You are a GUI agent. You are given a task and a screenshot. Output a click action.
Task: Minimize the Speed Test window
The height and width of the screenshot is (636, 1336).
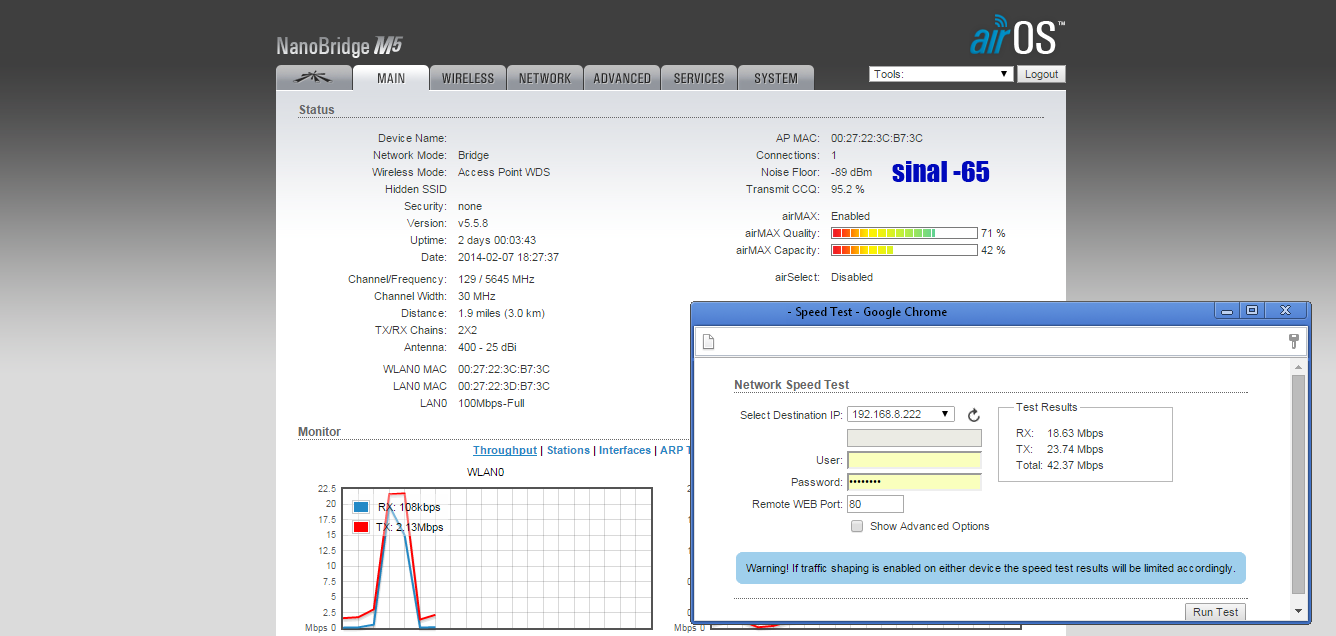pyautogui.click(x=1228, y=311)
